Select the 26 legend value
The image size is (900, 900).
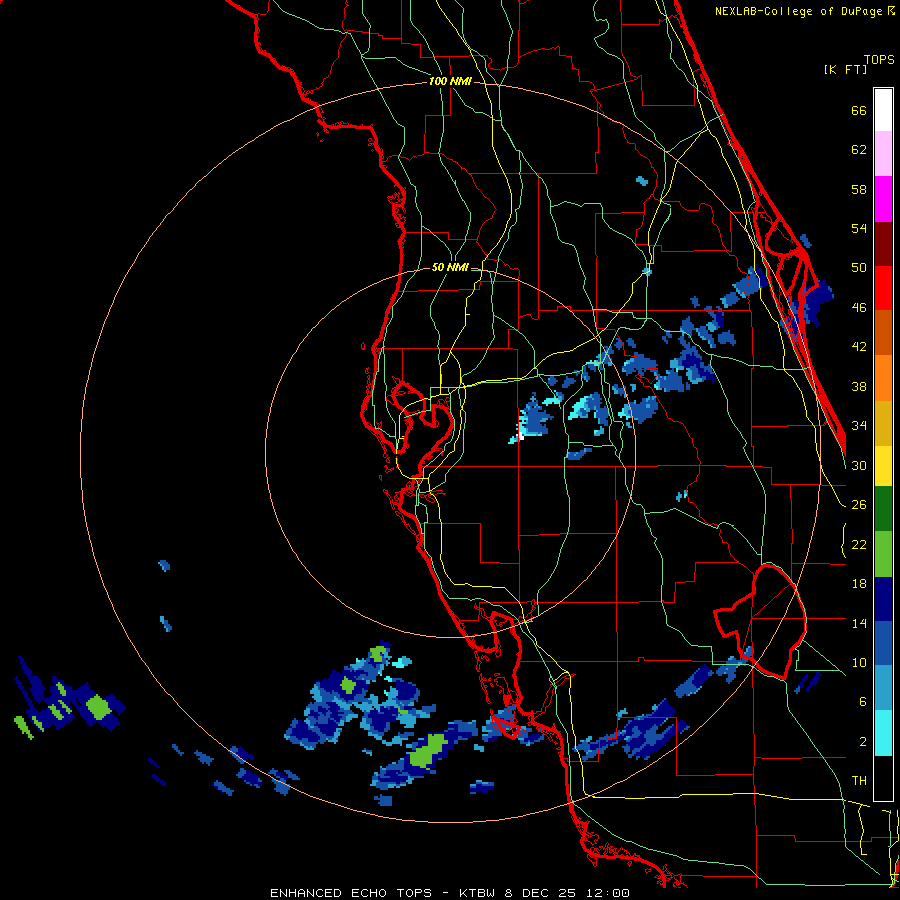point(859,505)
